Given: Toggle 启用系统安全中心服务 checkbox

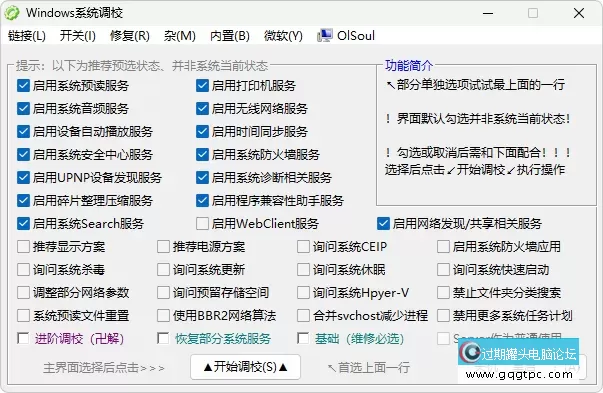Looking at the screenshot, I should pos(23,155).
